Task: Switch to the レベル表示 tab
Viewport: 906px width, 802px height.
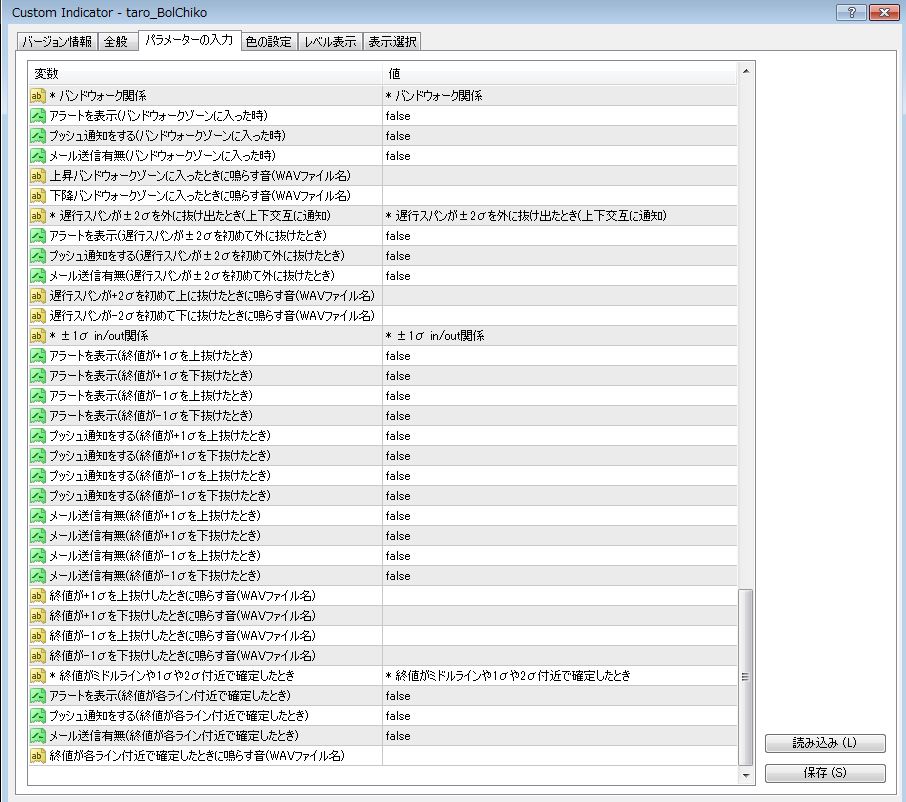Action: point(331,42)
